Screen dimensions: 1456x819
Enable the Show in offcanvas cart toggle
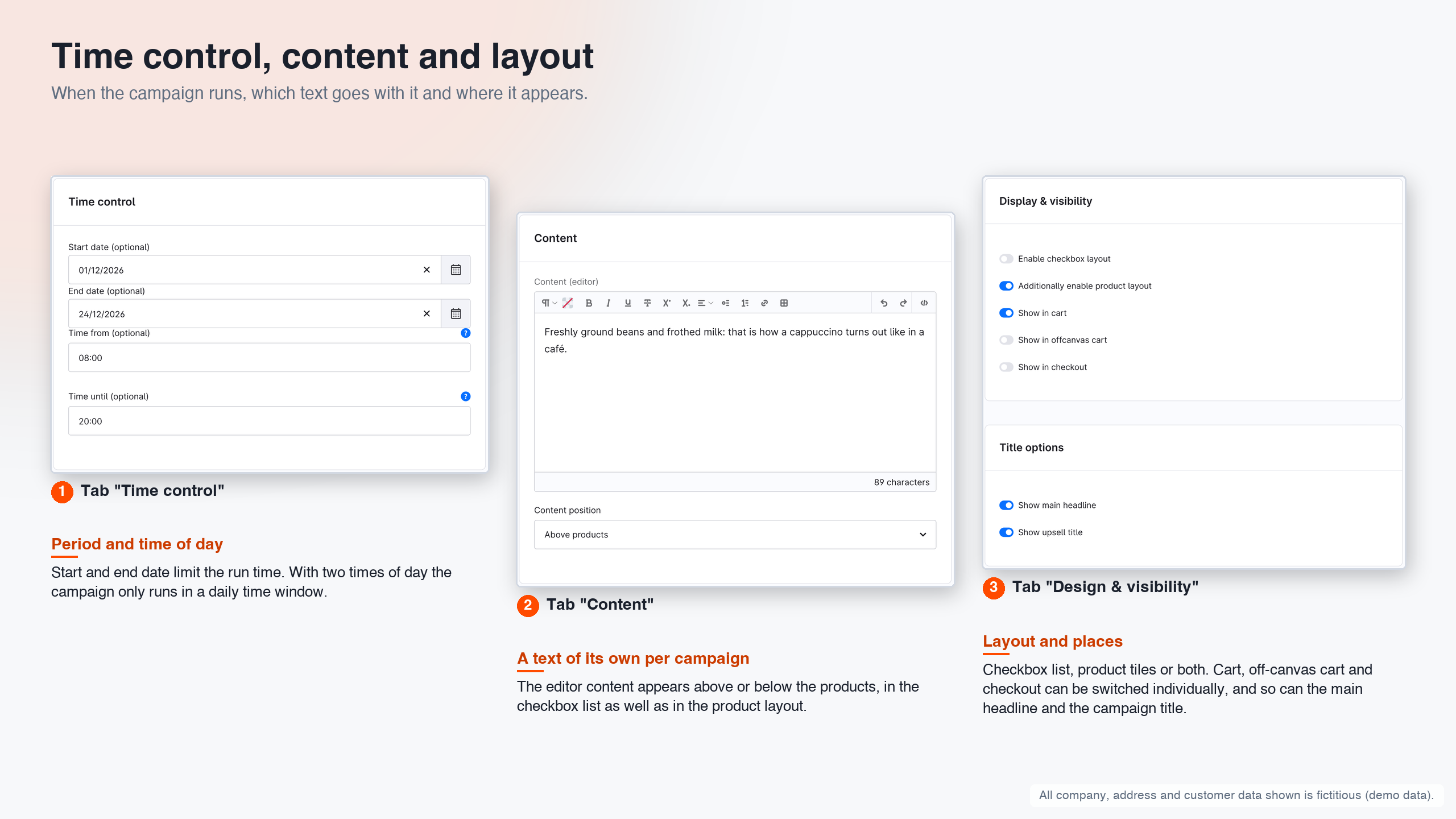(1006, 340)
